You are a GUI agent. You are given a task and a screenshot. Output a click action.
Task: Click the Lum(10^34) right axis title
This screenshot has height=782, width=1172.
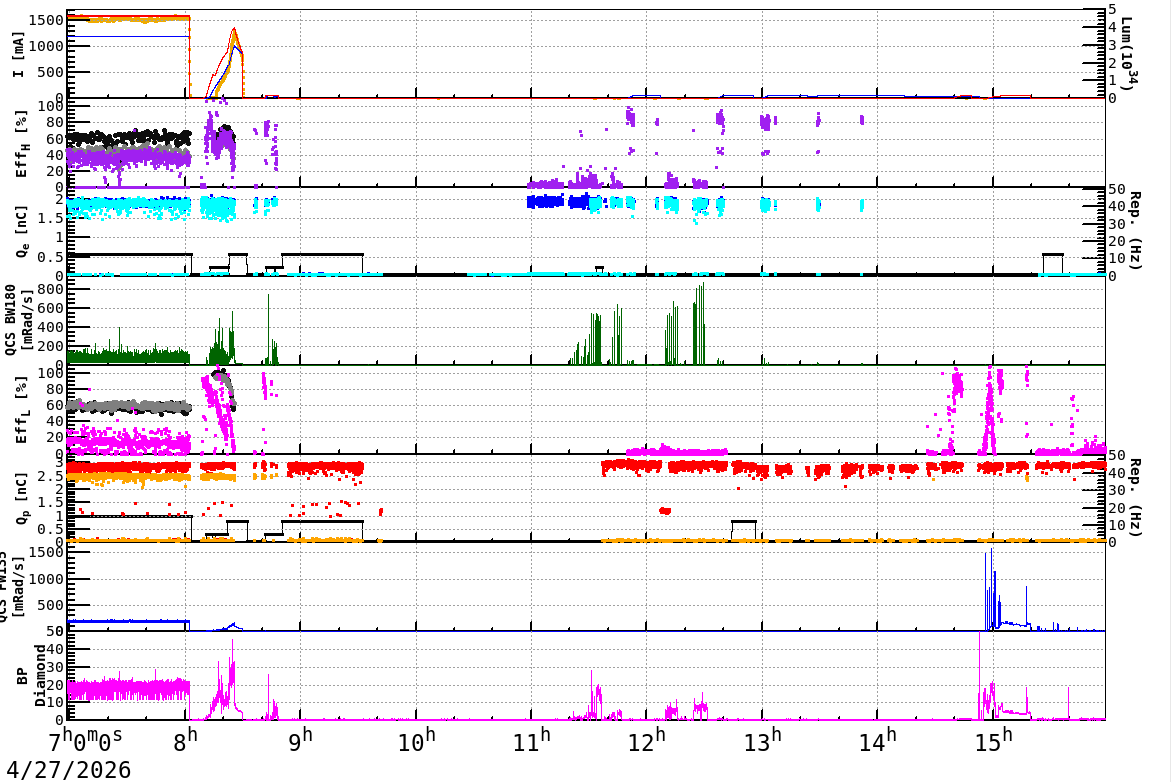pos(1128,52)
